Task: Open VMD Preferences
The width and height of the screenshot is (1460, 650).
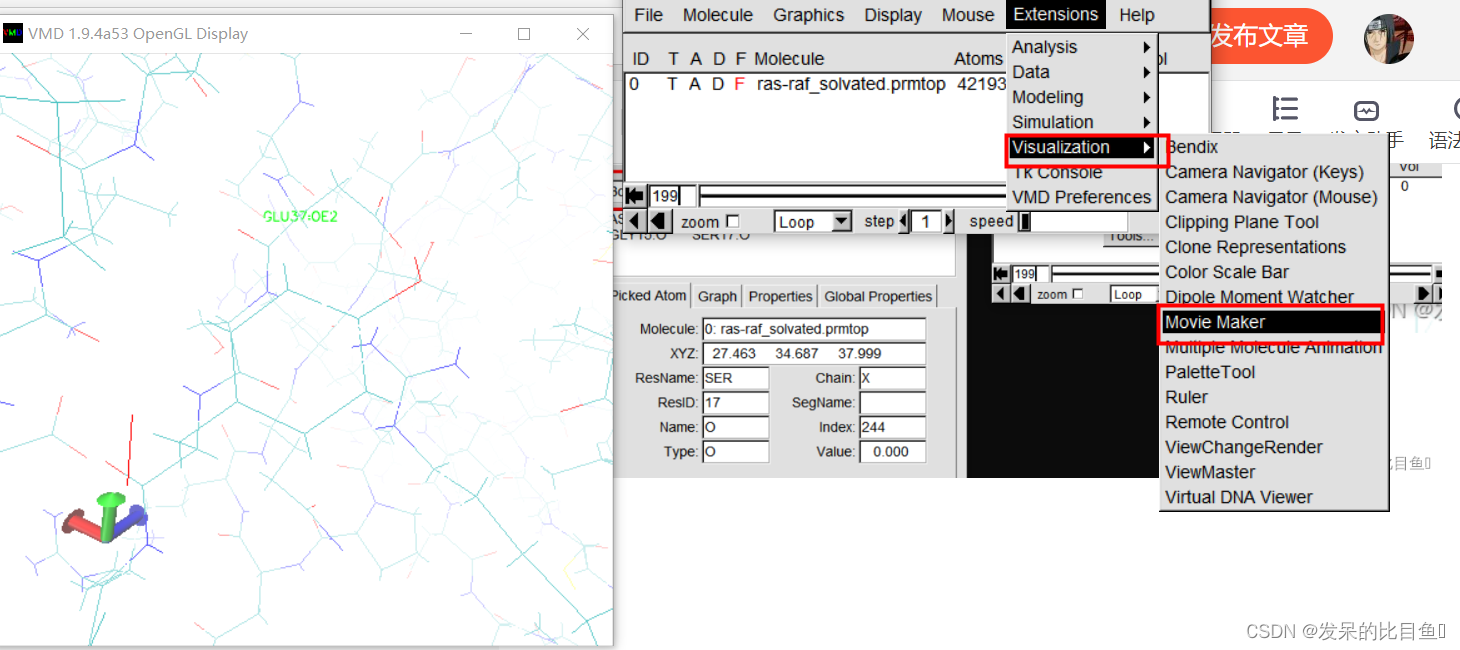Action: tap(1082, 197)
